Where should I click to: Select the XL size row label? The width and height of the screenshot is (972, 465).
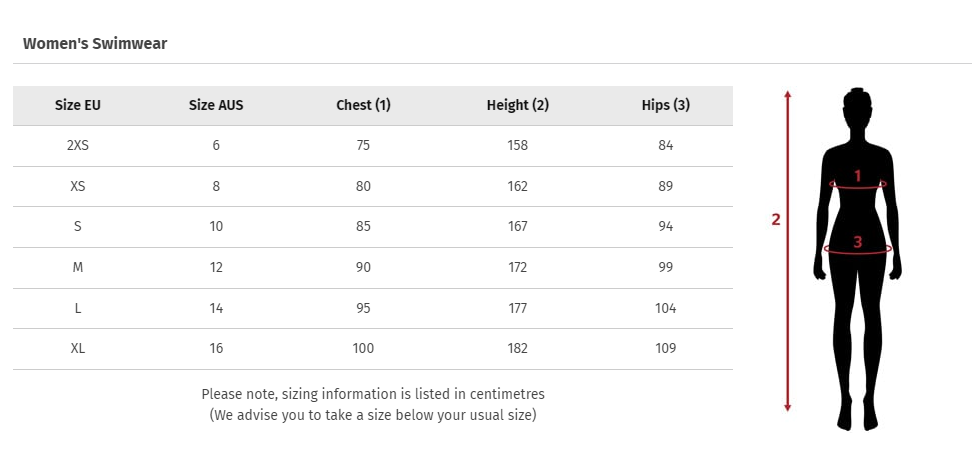[77, 348]
